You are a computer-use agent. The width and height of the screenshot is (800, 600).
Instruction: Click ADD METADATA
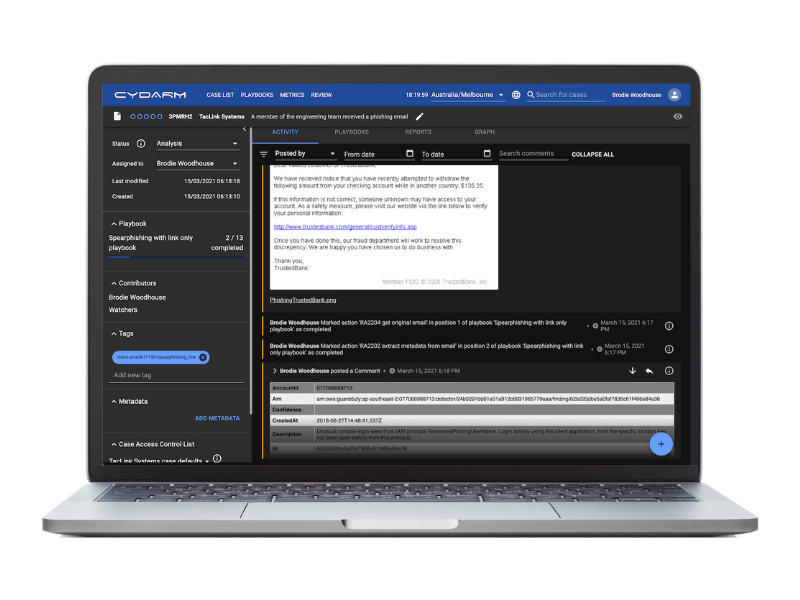coord(217,418)
